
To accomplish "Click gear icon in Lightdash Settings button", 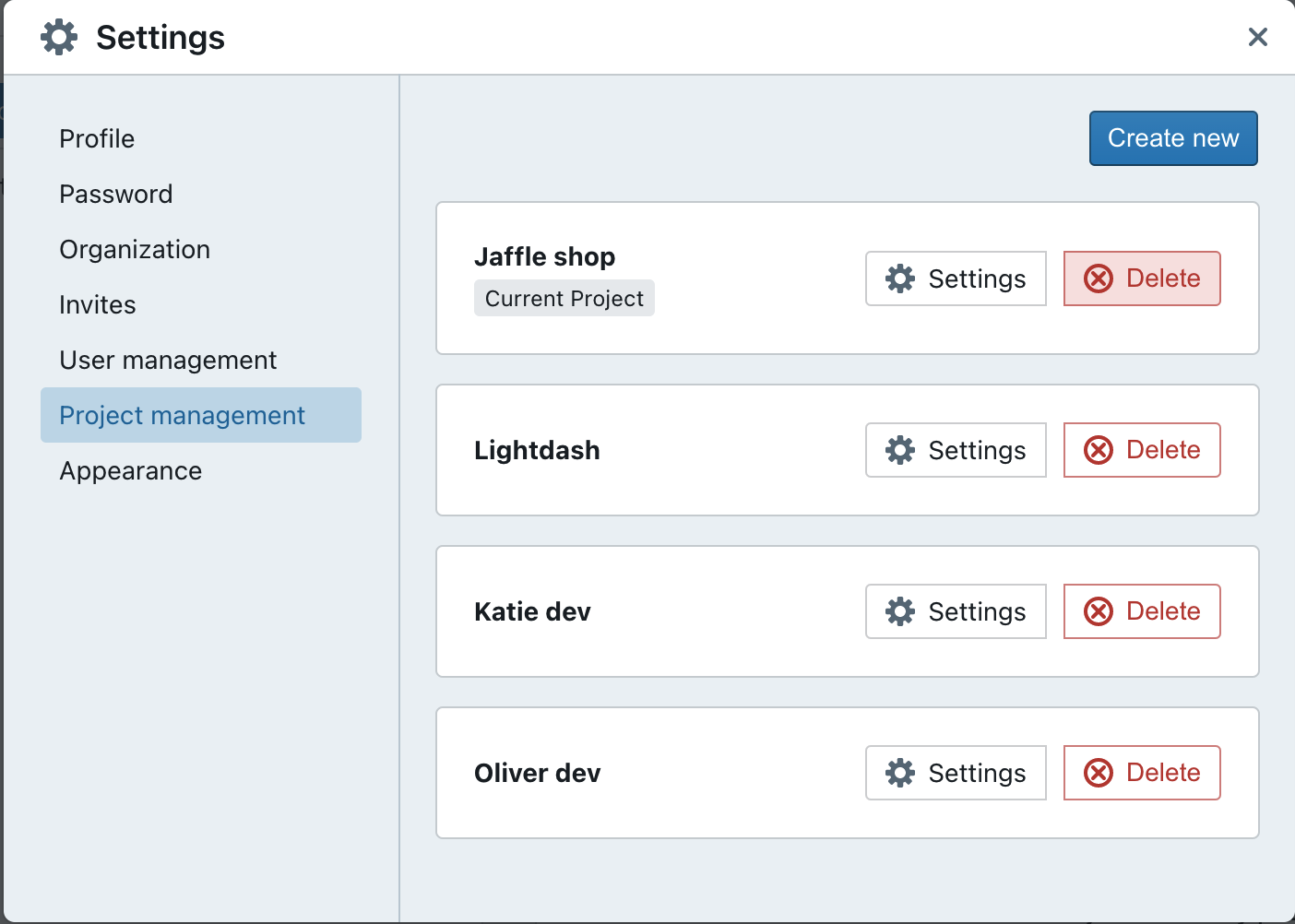I will [x=900, y=450].
